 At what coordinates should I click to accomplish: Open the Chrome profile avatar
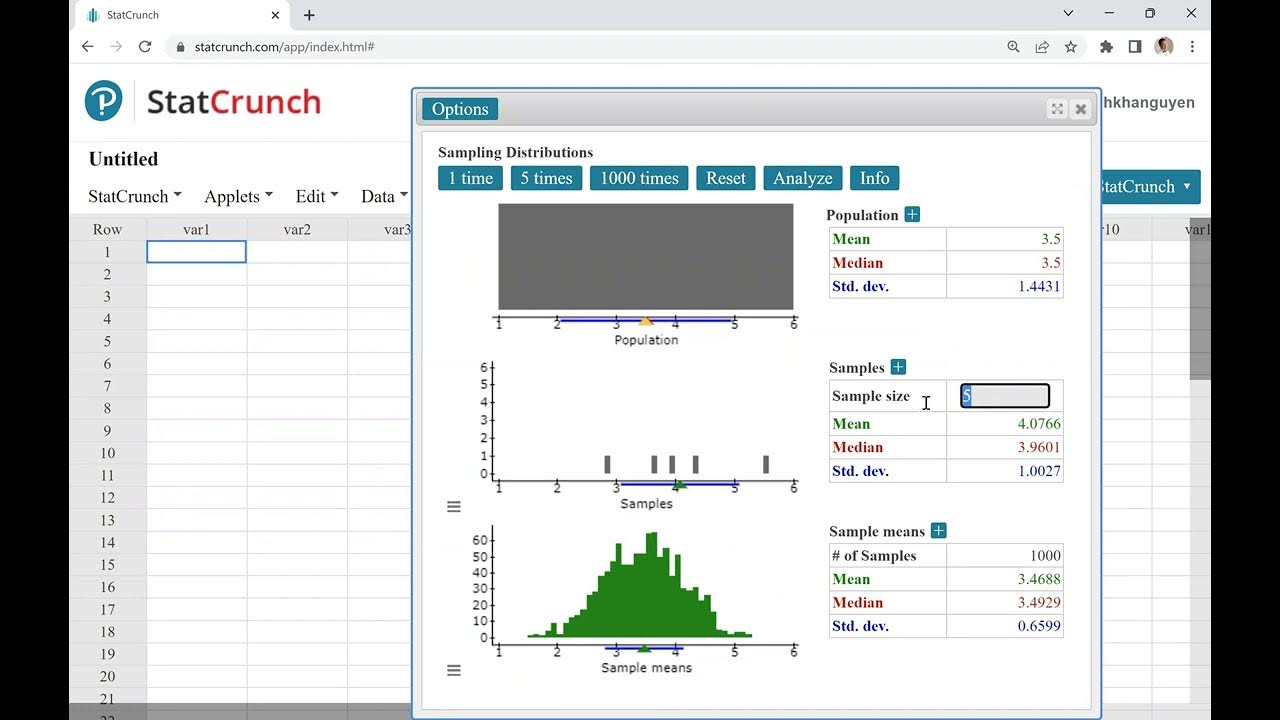pos(1164,46)
